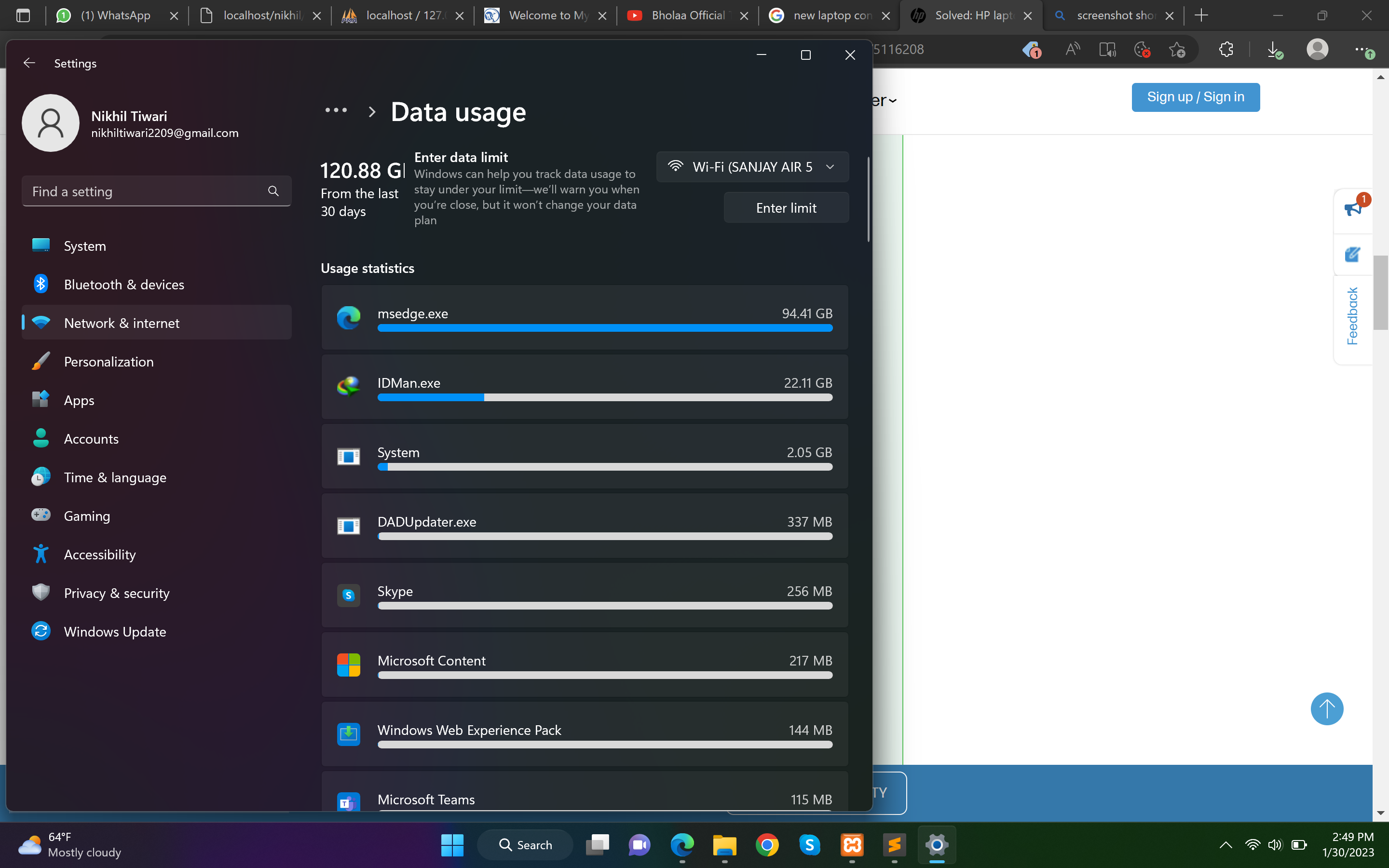Open Windows Start menu
Image resolution: width=1389 pixels, height=868 pixels.
[x=452, y=844]
